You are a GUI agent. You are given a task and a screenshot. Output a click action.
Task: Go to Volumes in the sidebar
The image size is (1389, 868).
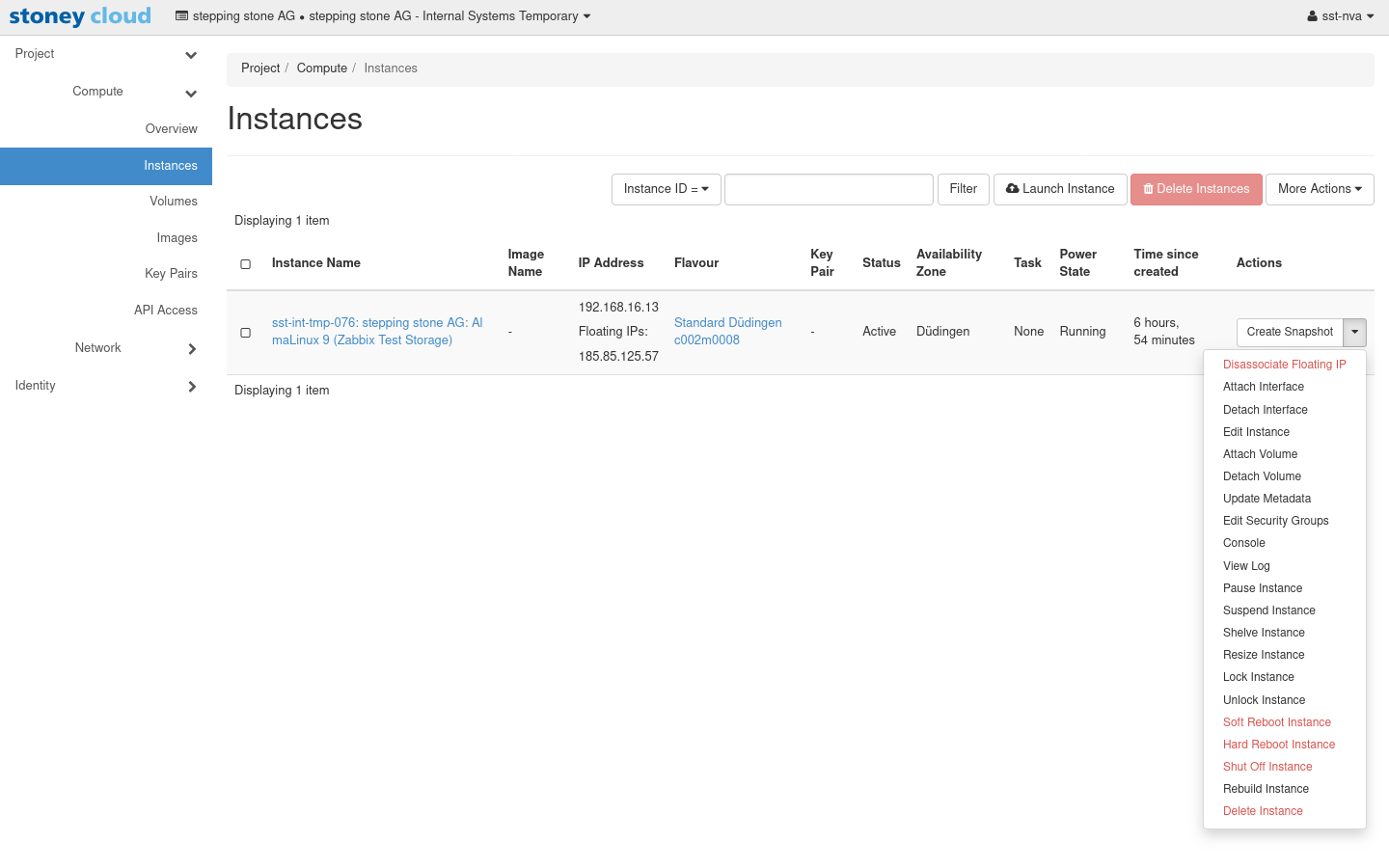tap(173, 202)
